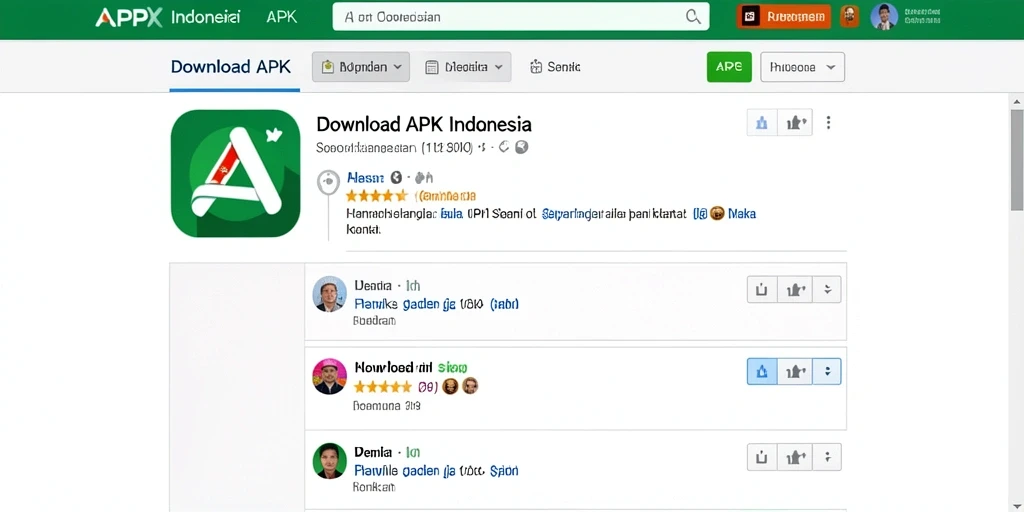The image size is (1024, 512).
Task: Click the vertical scrollbar thumb
Action: [1017, 160]
